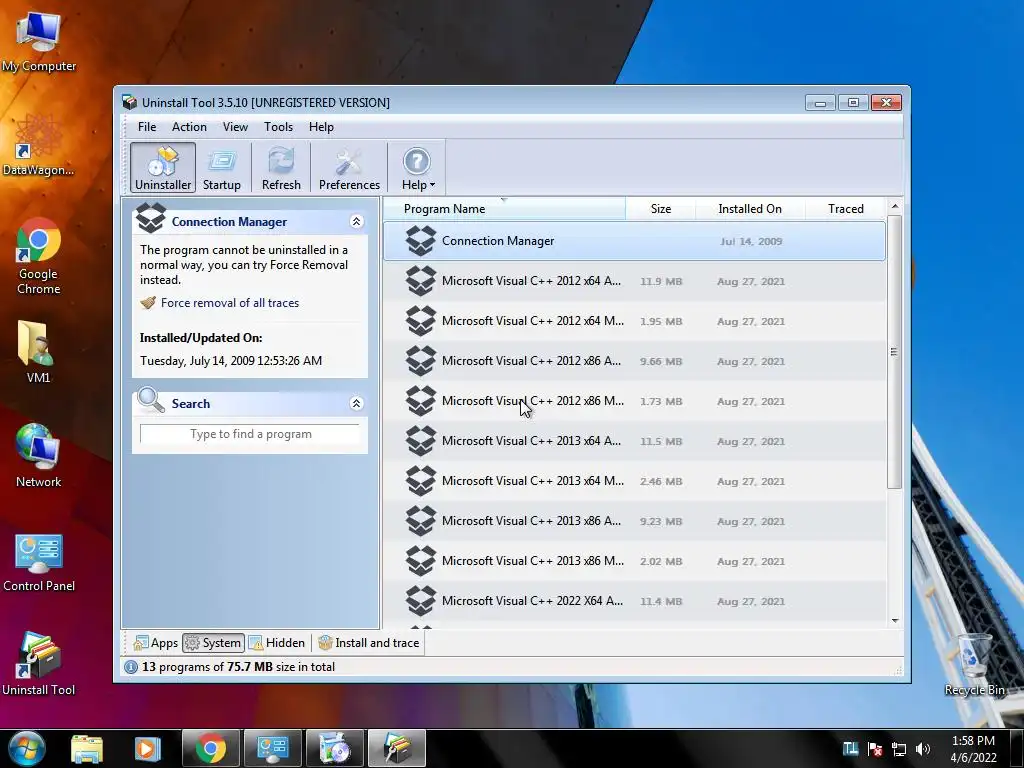The image size is (1024, 768).
Task: Click the VM1 folder desktop icon
Action: click(x=38, y=352)
